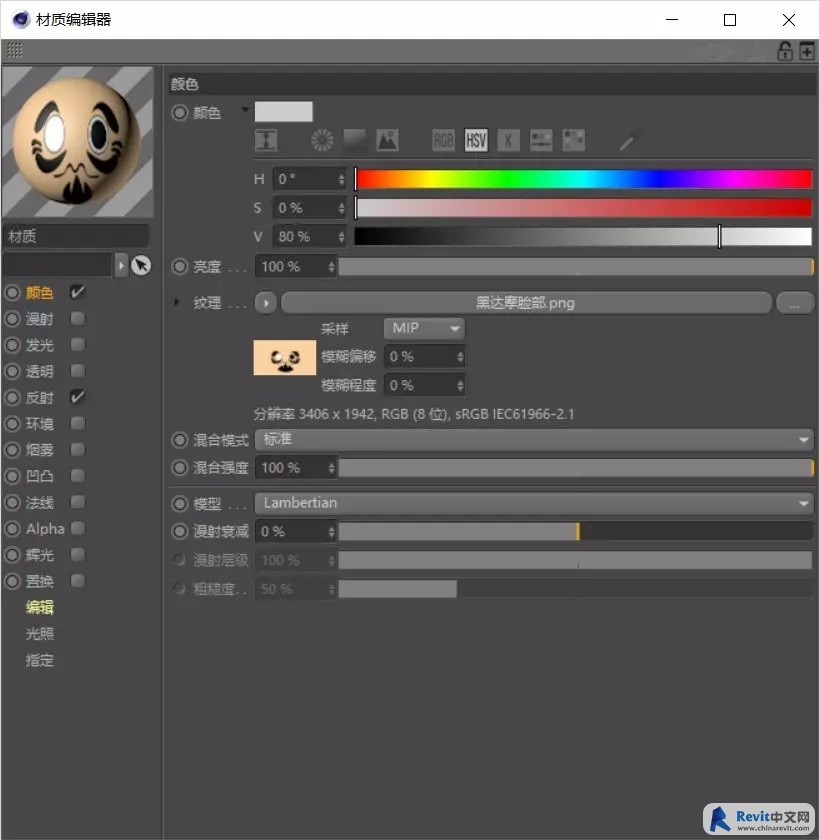Image resolution: width=820 pixels, height=840 pixels.
Task: Select the 漫射 channel in the list
Action: 40,319
